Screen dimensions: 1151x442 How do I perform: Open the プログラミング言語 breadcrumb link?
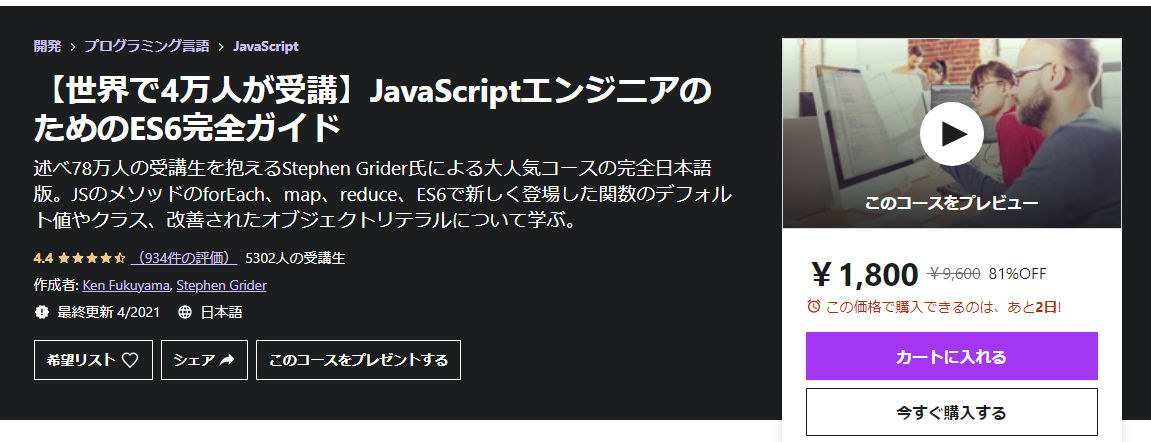(x=147, y=46)
